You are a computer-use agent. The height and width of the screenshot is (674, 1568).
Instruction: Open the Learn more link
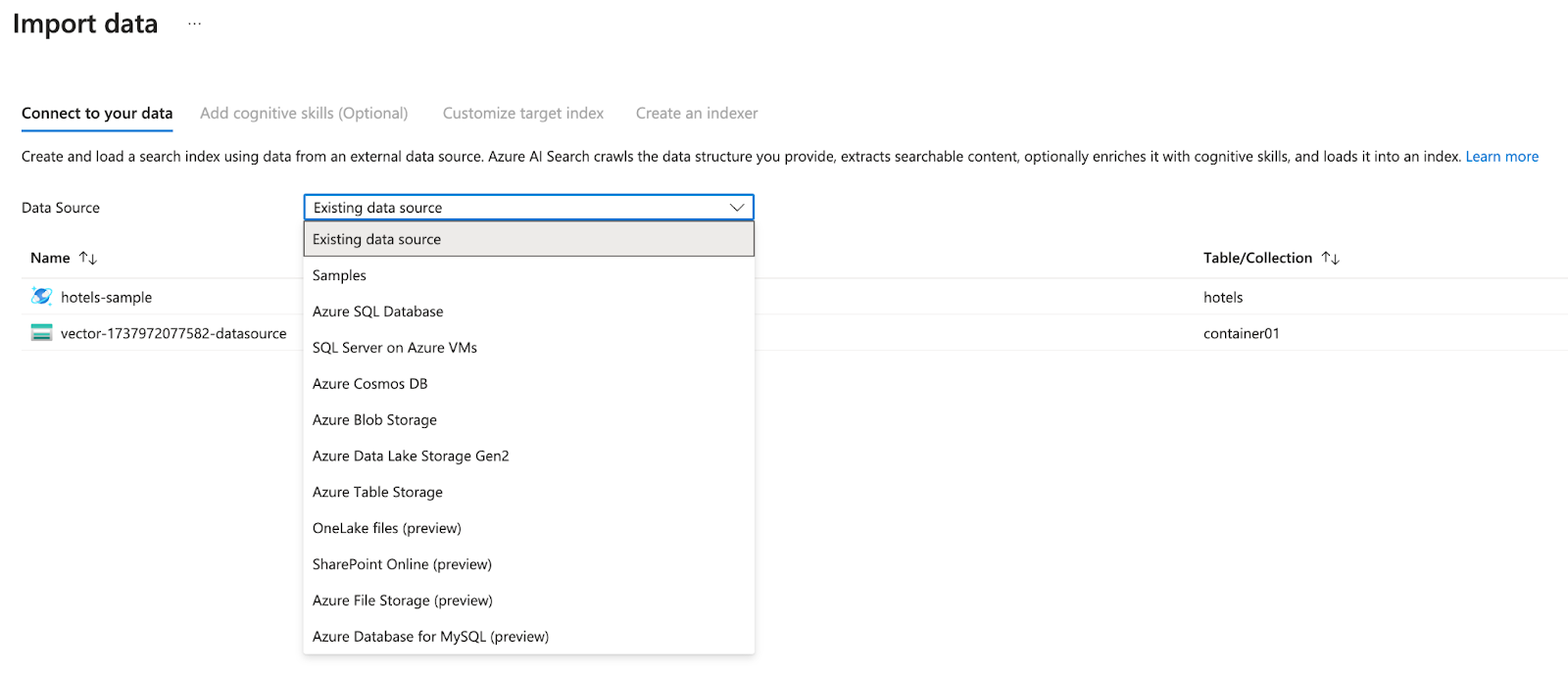(x=1501, y=157)
